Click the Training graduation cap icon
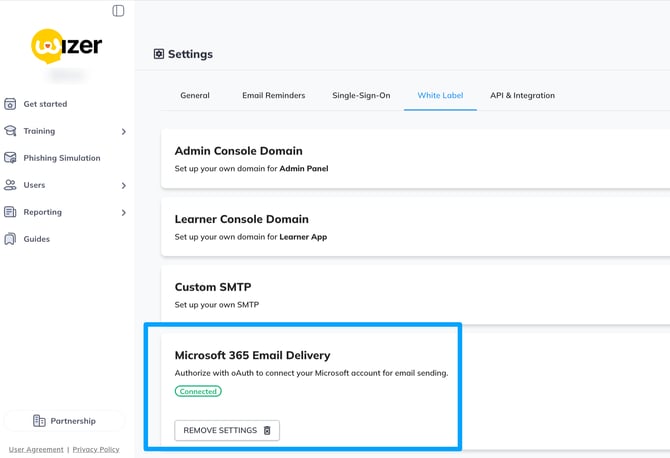The height and width of the screenshot is (458, 670). point(10,131)
